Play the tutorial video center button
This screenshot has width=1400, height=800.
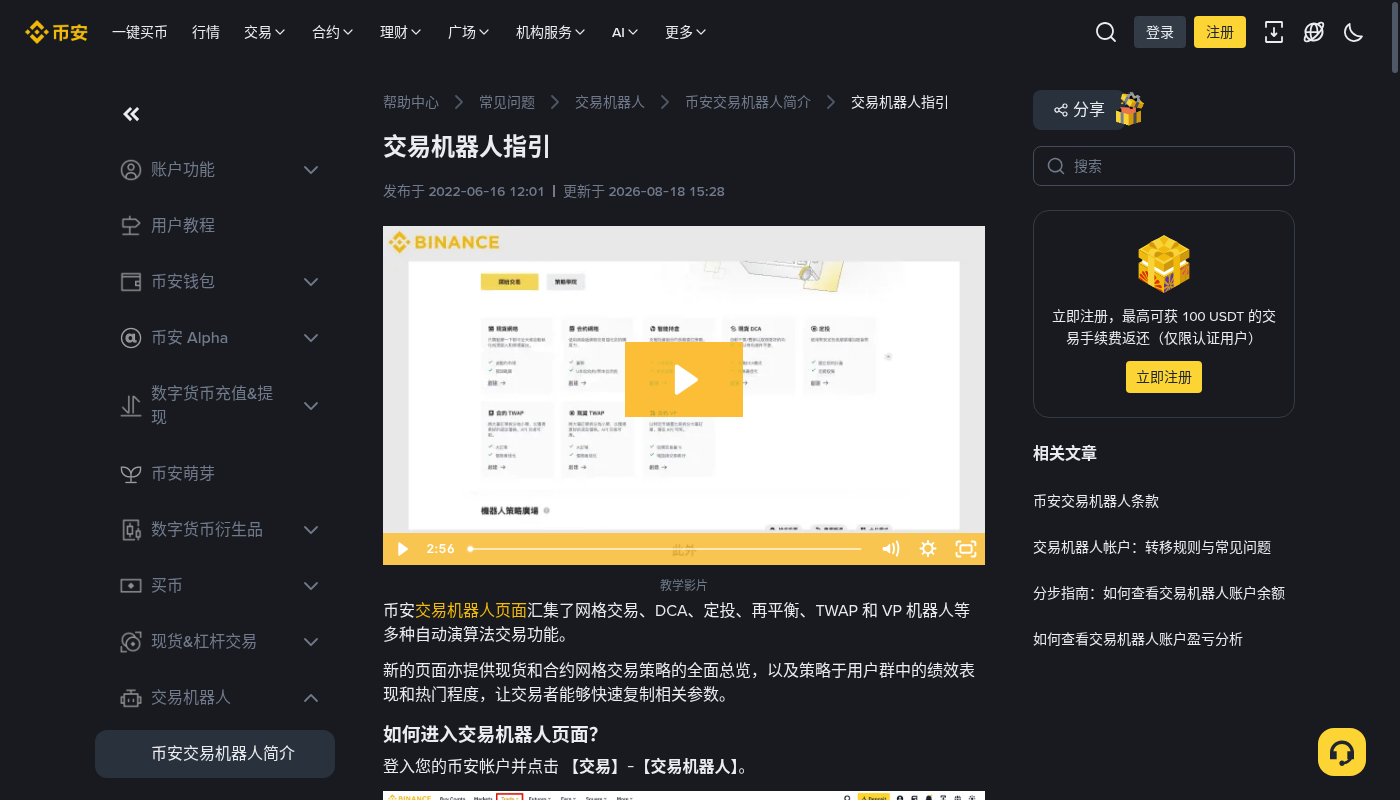pos(684,379)
